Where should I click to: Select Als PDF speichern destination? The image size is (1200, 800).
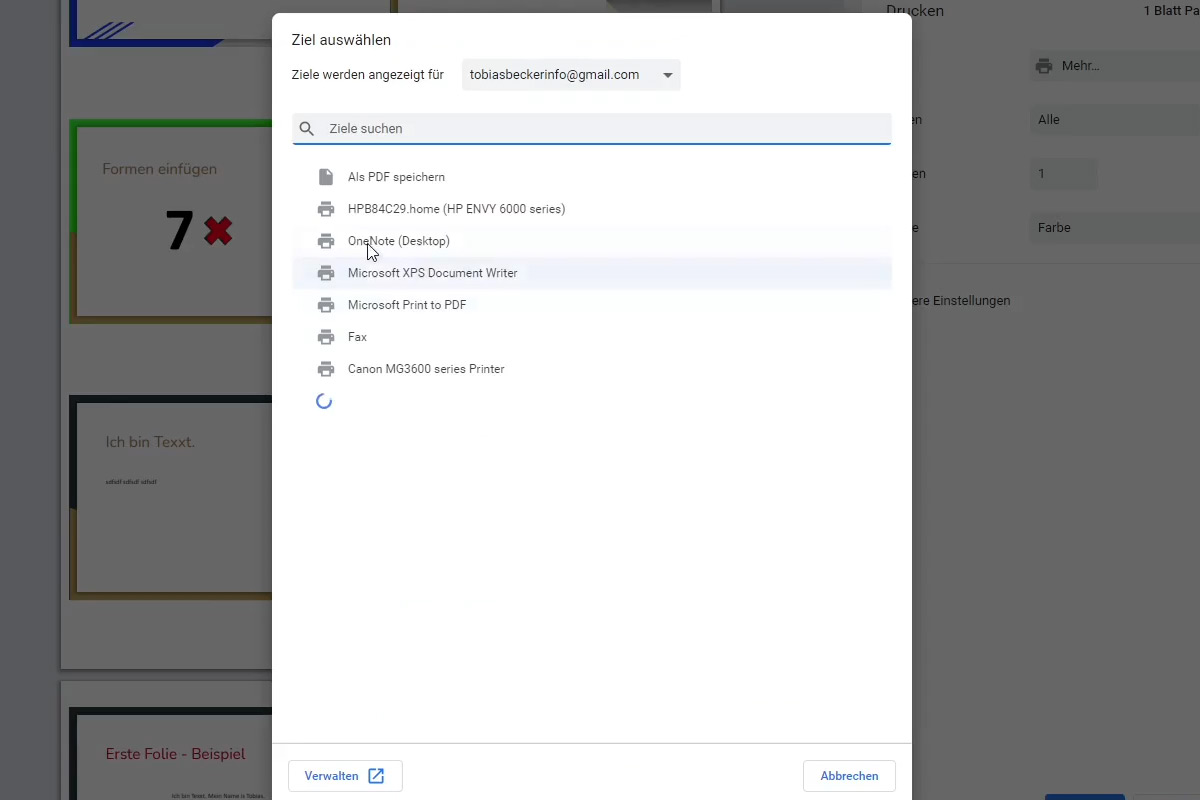[x=592, y=177]
